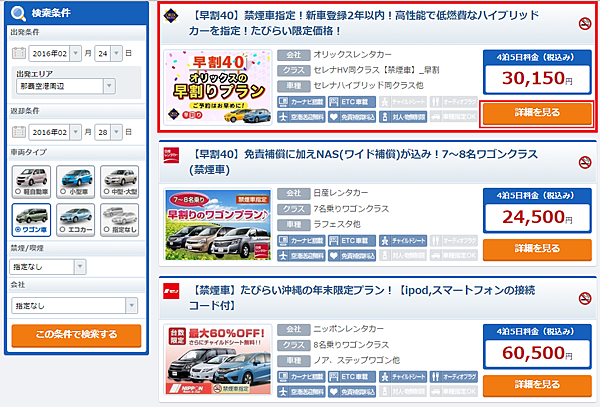Open the 【早割40】免責補償に加えNAS plan title

pyautogui.click(x=364, y=161)
